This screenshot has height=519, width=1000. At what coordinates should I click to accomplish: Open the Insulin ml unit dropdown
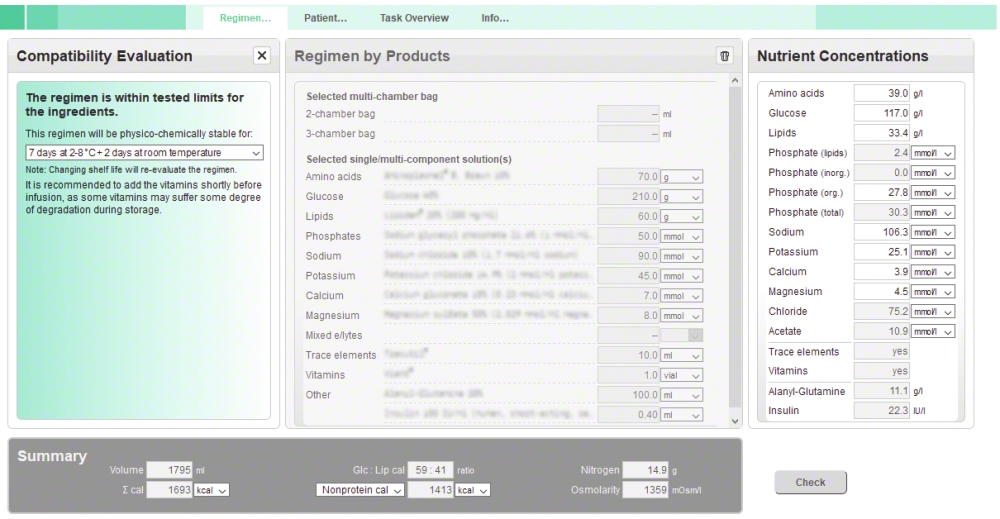(682, 414)
